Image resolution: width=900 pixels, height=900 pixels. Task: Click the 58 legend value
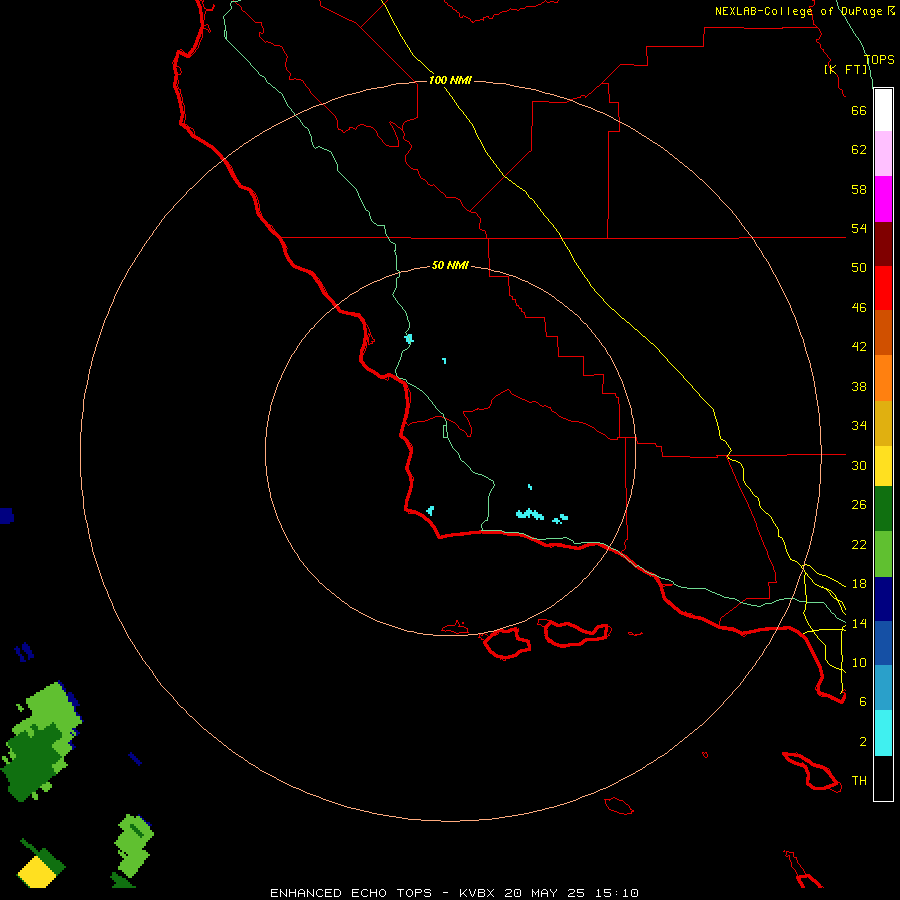859,189
